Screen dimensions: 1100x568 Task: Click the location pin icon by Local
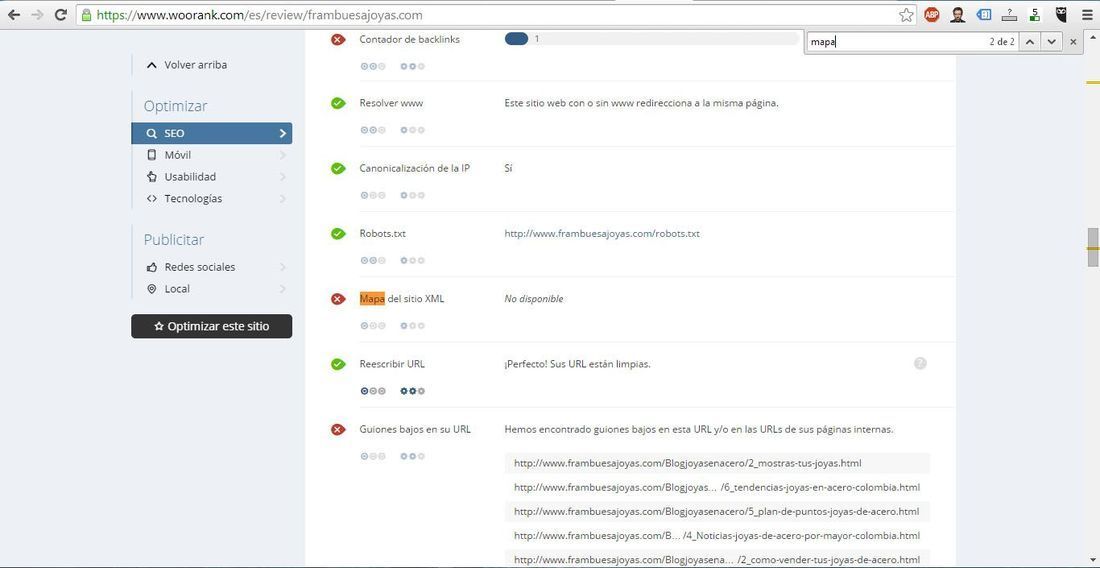point(152,289)
